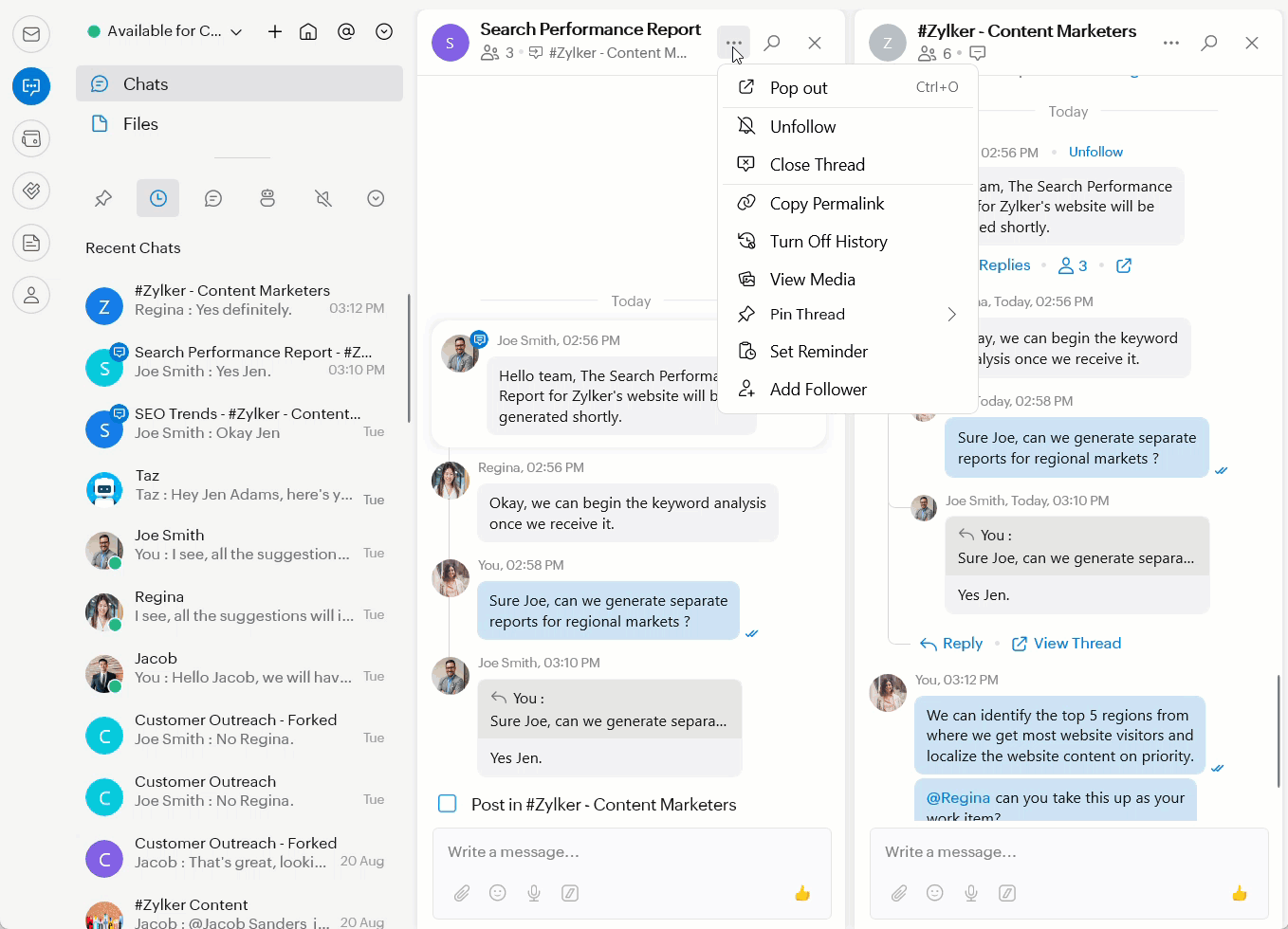Send thumbs up in Search Performance Report panel
Viewport: 1288px width, 929px height.
point(802,893)
